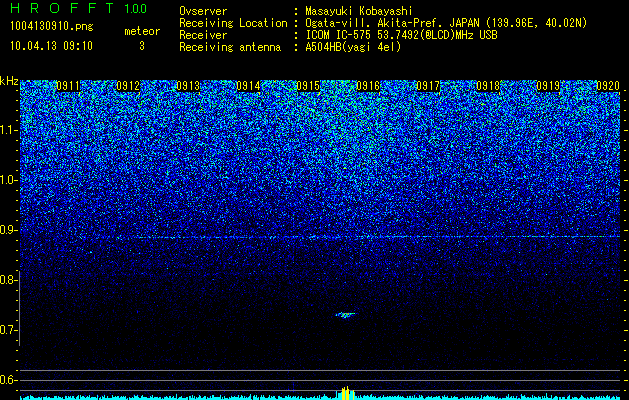The image size is (629, 400).
Task: Click the 0914 time marker
Action: tap(248, 86)
